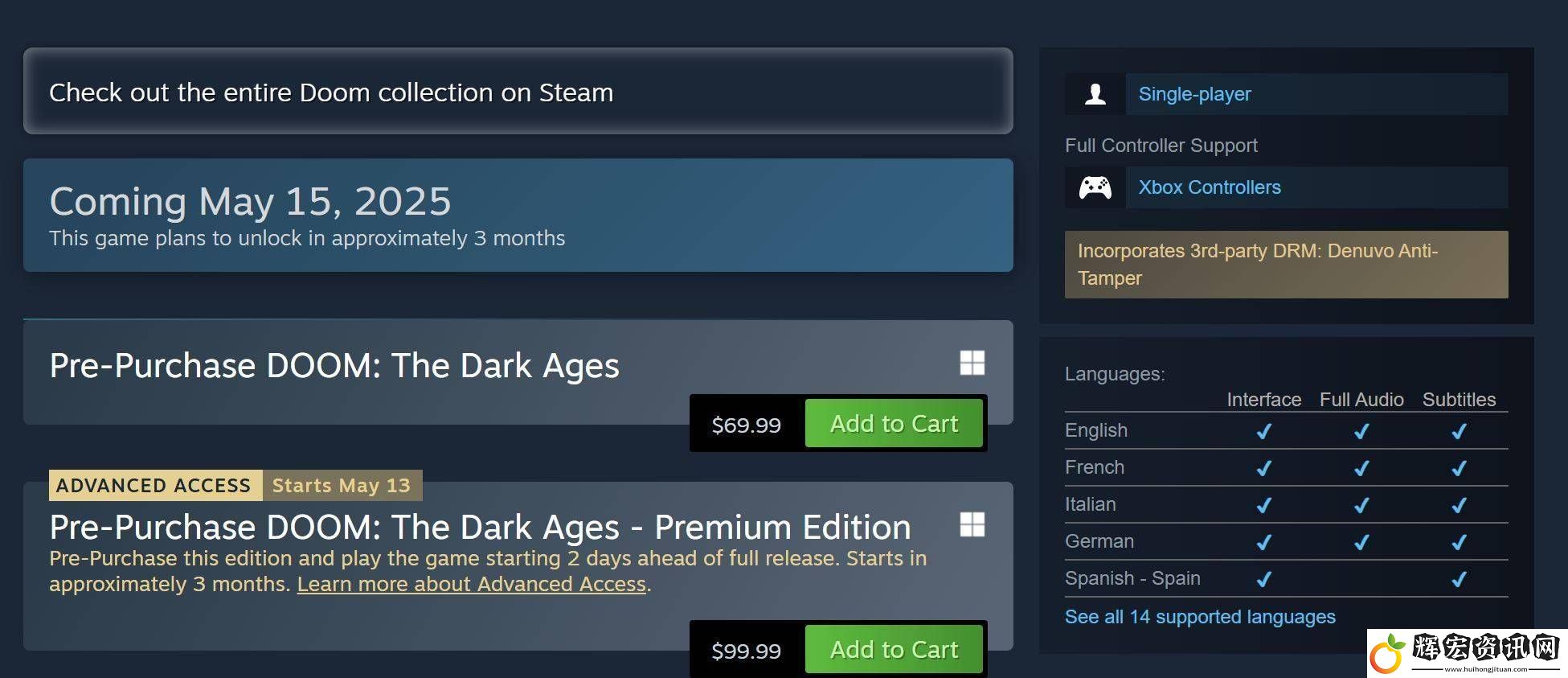Click the Spanish - Spain Subtitles checkmark
The height and width of the screenshot is (678, 1568).
[1459, 579]
